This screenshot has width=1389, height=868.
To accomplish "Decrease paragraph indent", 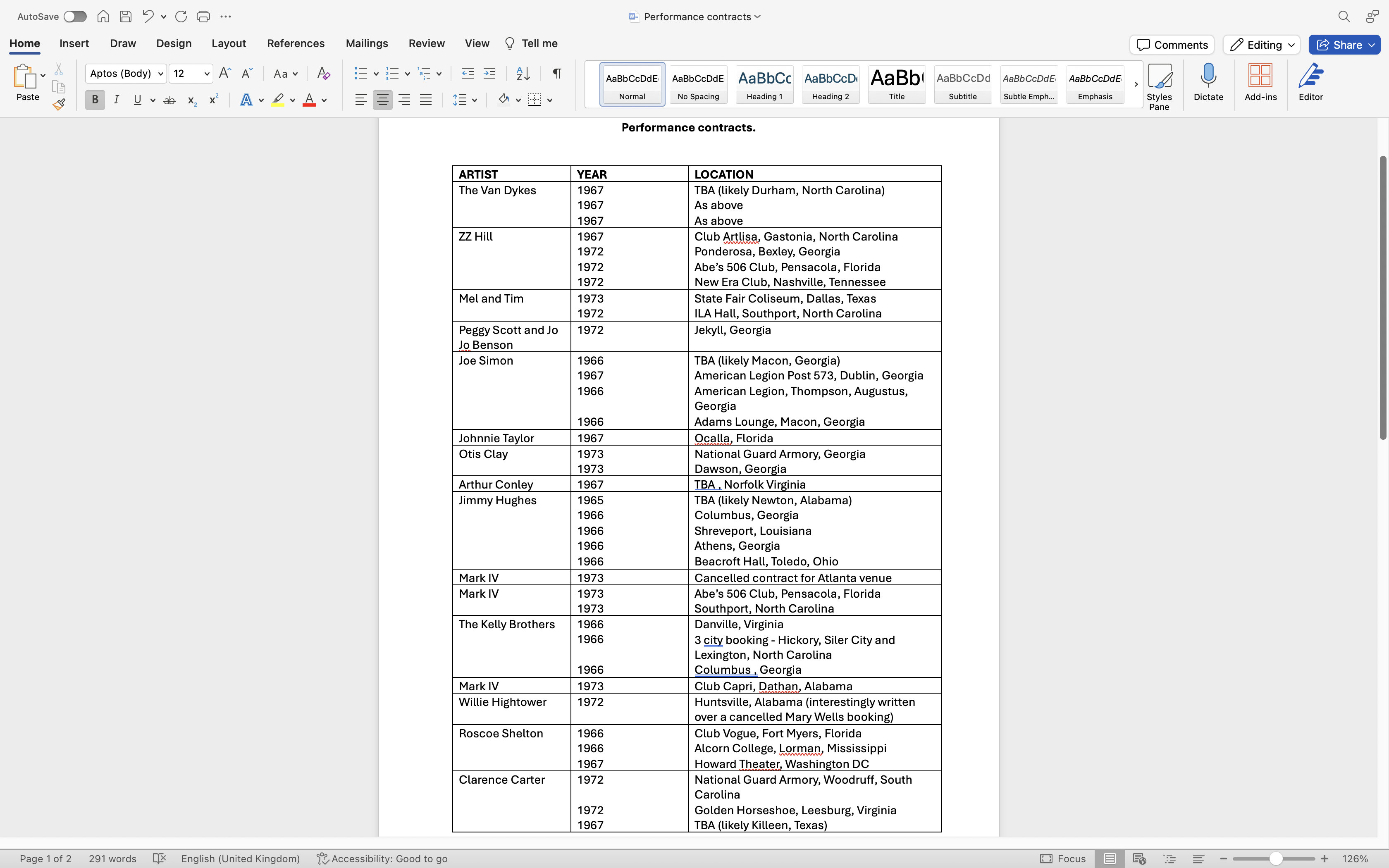I will pyautogui.click(x=468, y=74).
